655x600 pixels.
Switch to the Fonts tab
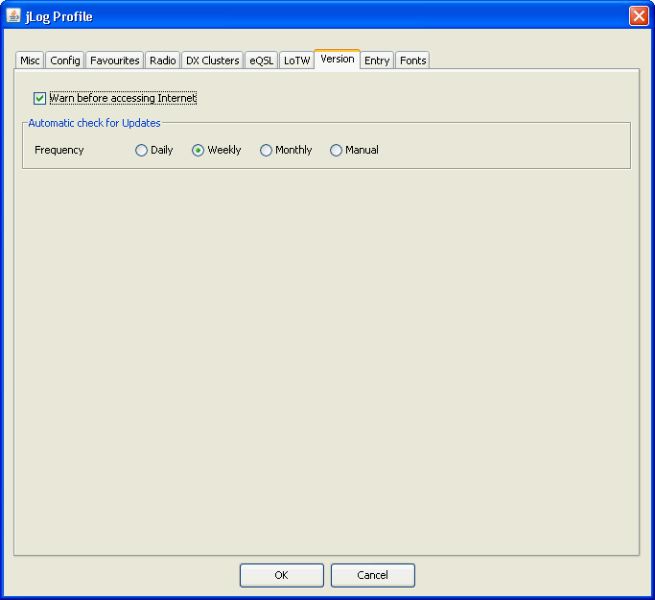pyautogui.click(x=413, y=61)
